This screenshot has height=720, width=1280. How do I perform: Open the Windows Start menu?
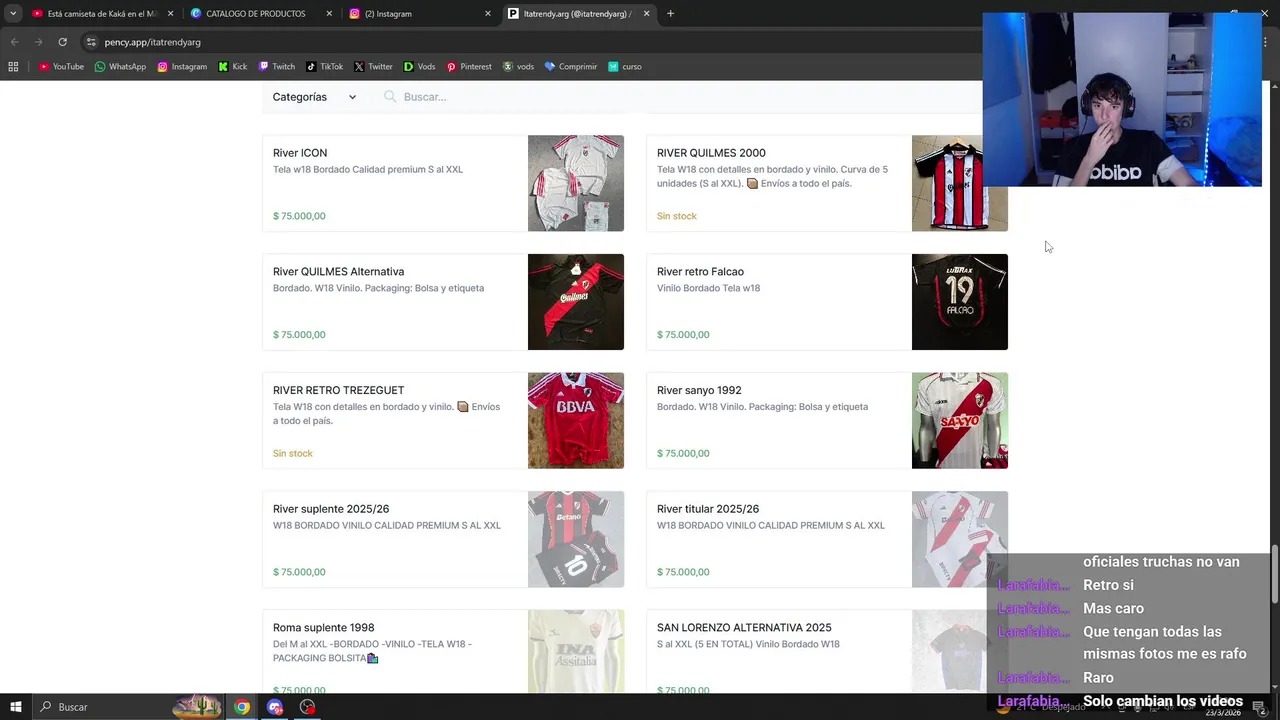(15, 707)
